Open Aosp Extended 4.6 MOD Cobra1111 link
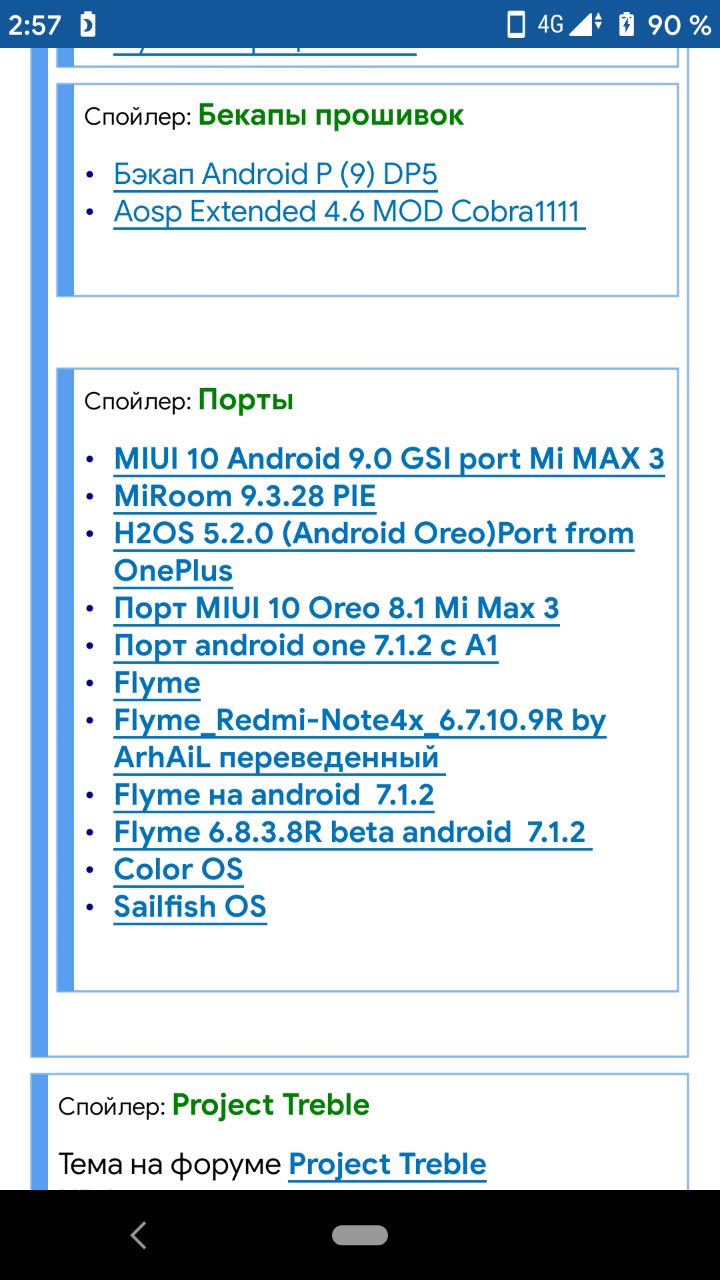 tap(349, 212)
